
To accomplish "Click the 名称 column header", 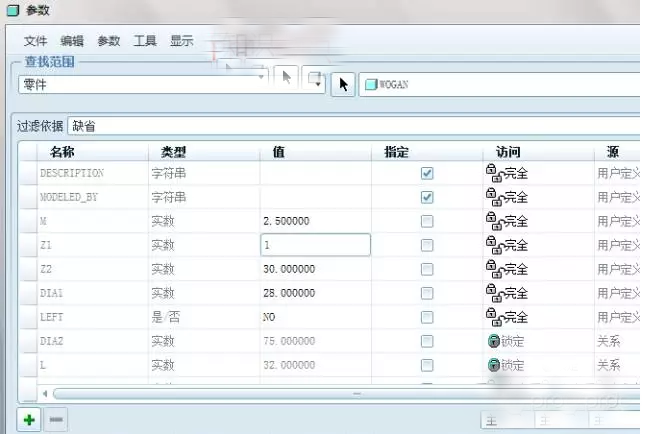I will 63,152.
